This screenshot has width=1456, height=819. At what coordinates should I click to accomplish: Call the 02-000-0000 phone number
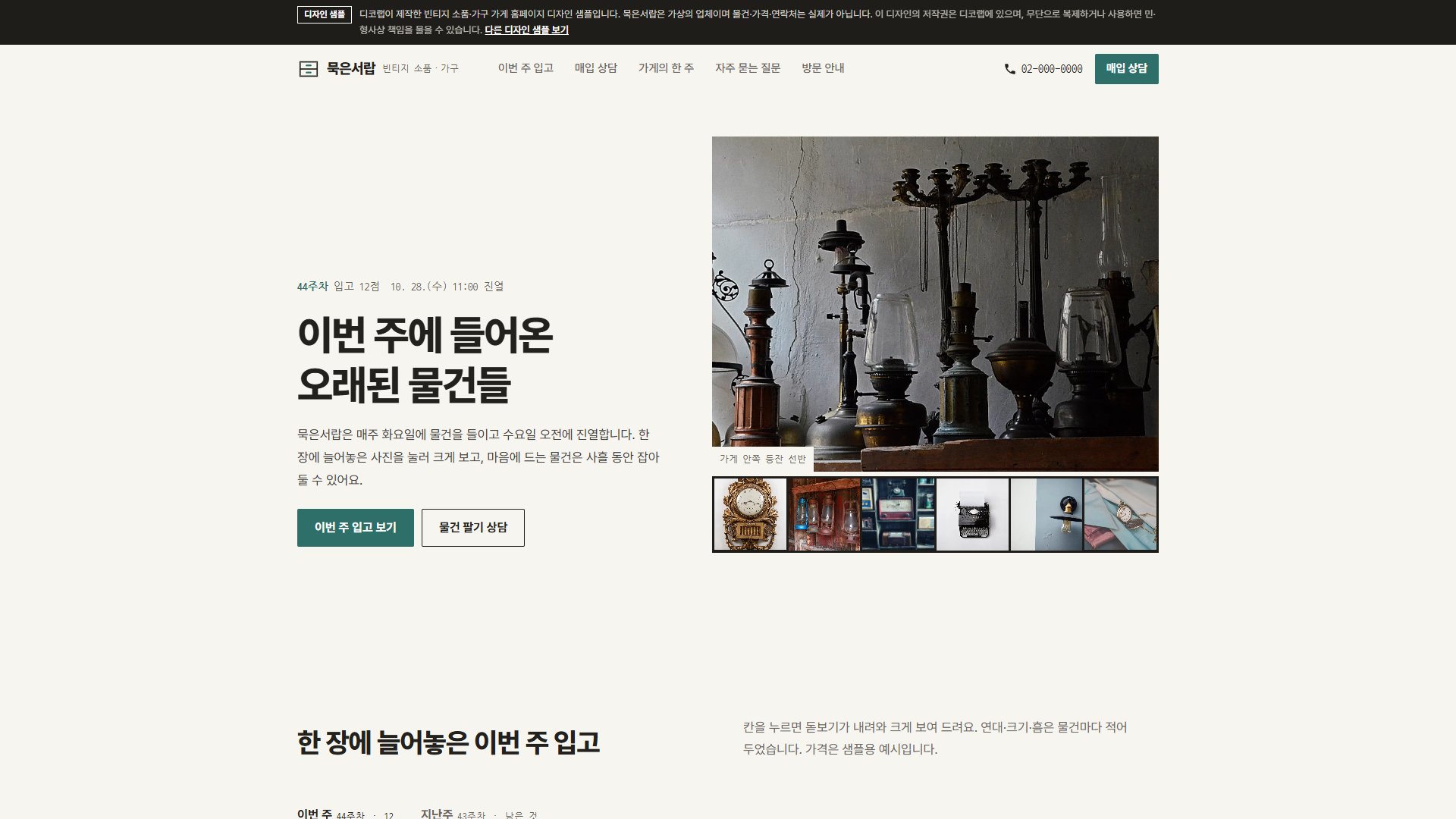(1052, 69)
